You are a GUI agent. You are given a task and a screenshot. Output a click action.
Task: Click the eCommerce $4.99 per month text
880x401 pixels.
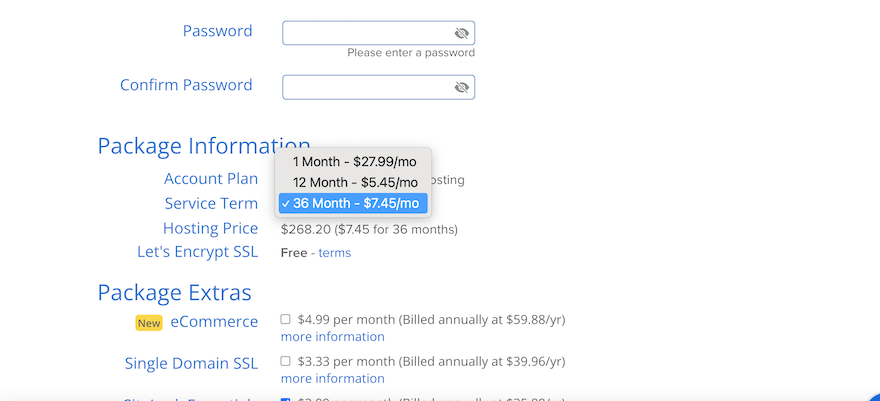pos(431,320)
